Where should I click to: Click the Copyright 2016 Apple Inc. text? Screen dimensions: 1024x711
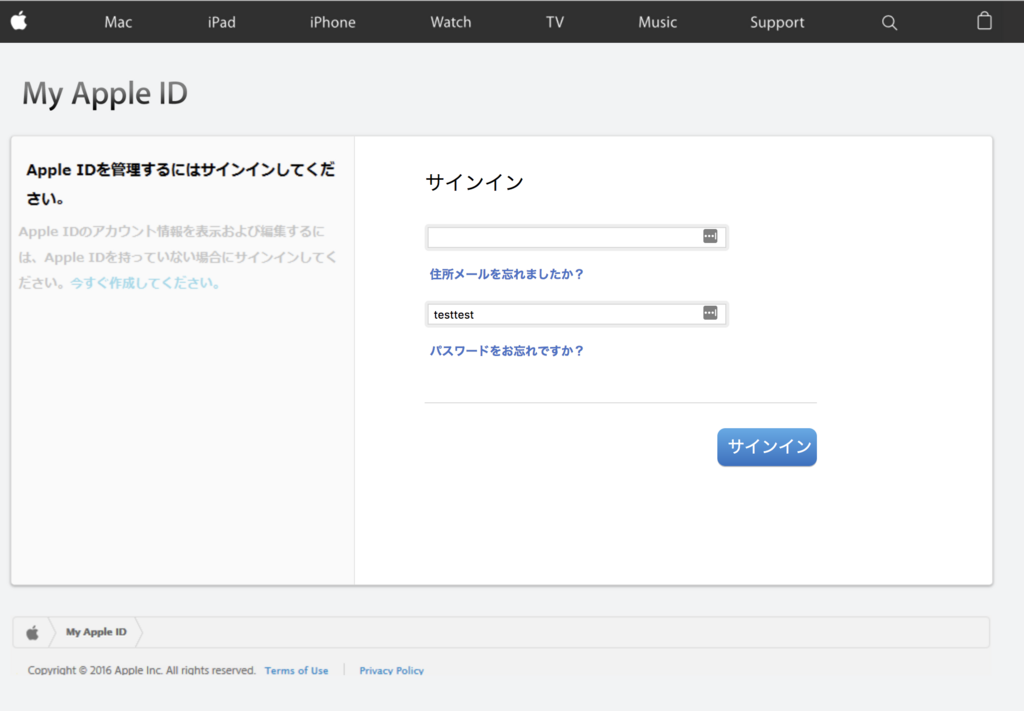142,671
